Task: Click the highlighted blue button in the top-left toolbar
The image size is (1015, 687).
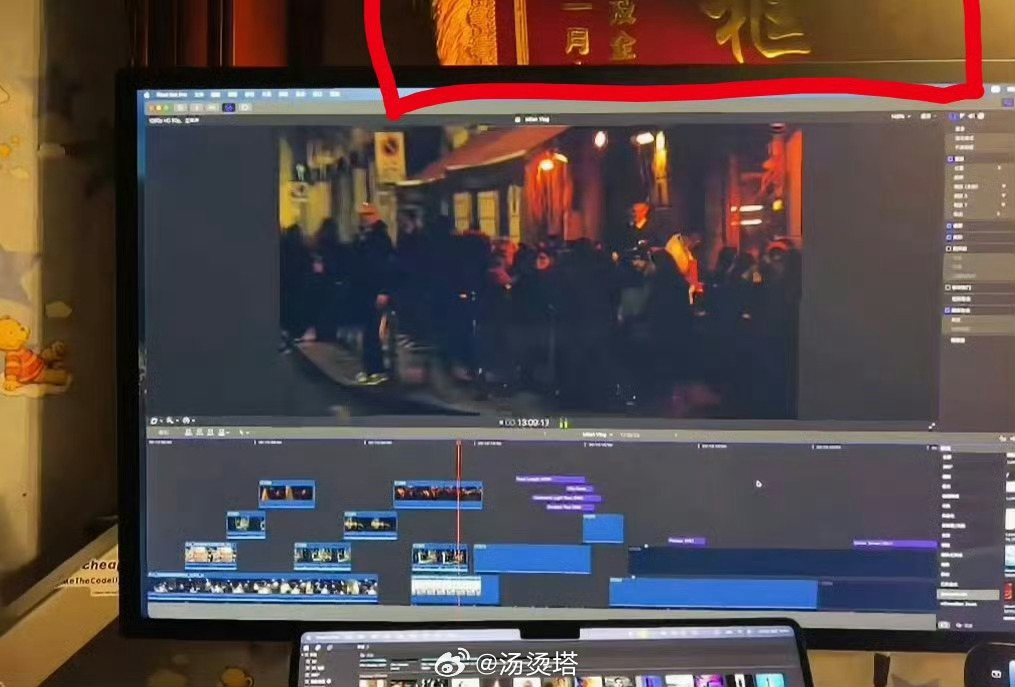Action: [229, 107]
